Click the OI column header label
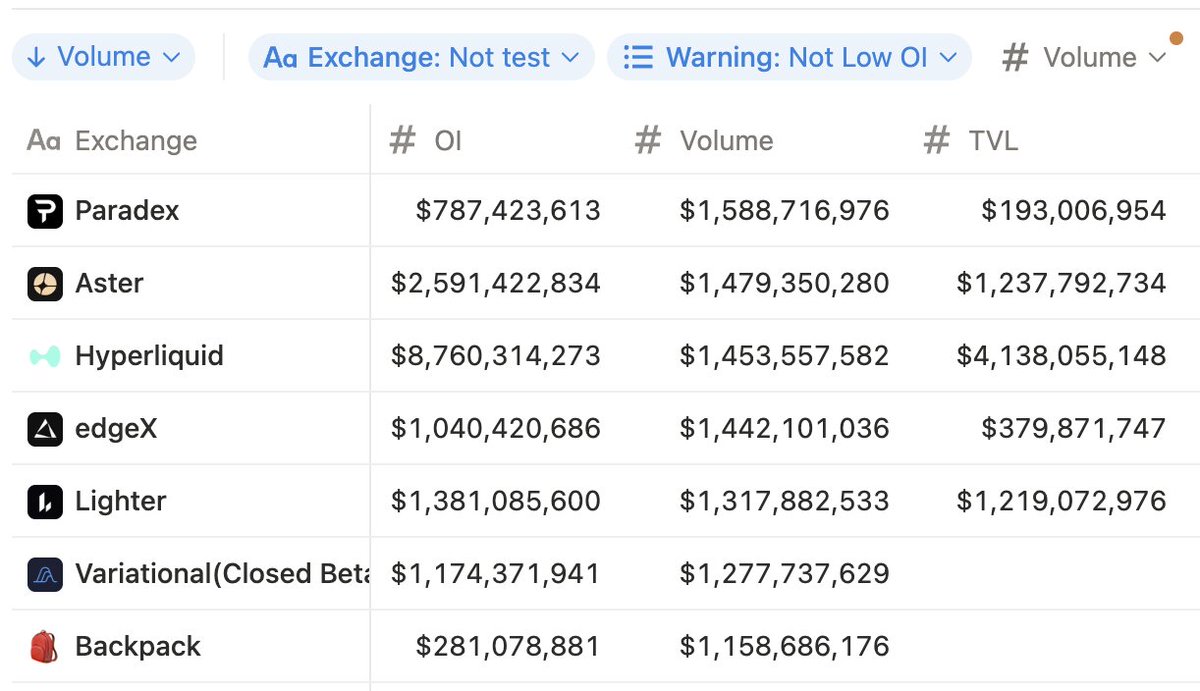The image size is (1200, 691). click(x=448, y=141)
